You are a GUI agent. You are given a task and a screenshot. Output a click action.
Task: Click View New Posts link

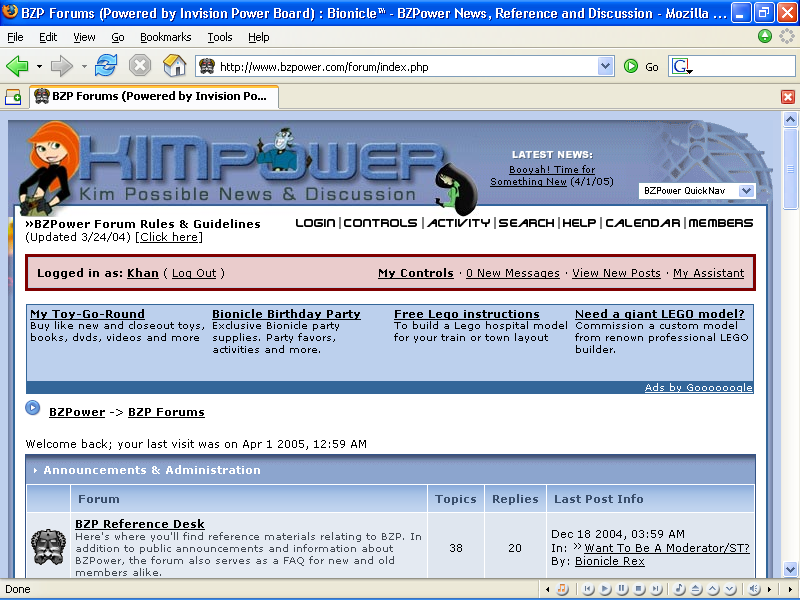pyautogui.click(x=616, y=273)
